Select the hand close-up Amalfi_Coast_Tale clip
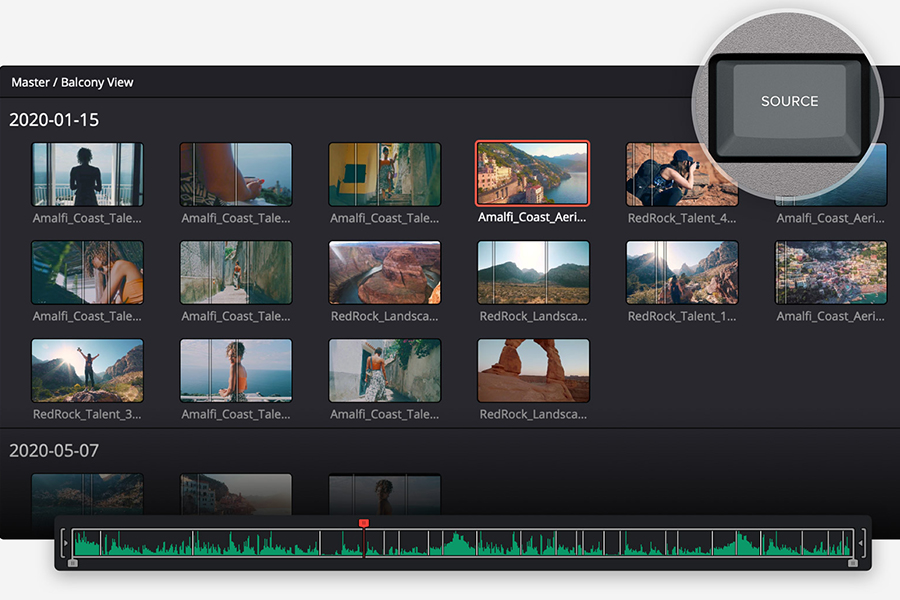 tap(236, 175)
